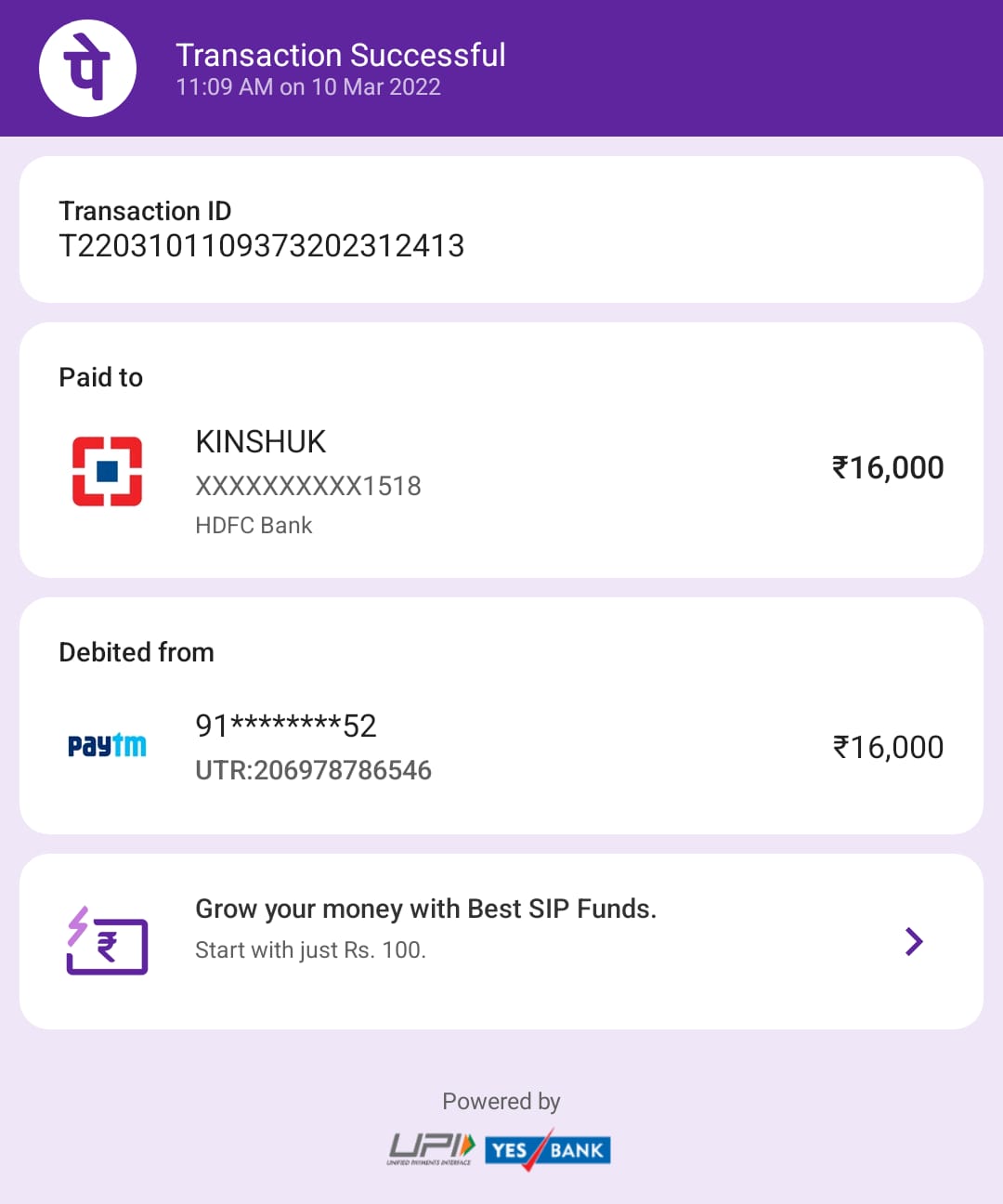The width and height of the screenshot is (1003, 1204).
Task: Click the UPI logo
Action: (x=431, y=1149)
